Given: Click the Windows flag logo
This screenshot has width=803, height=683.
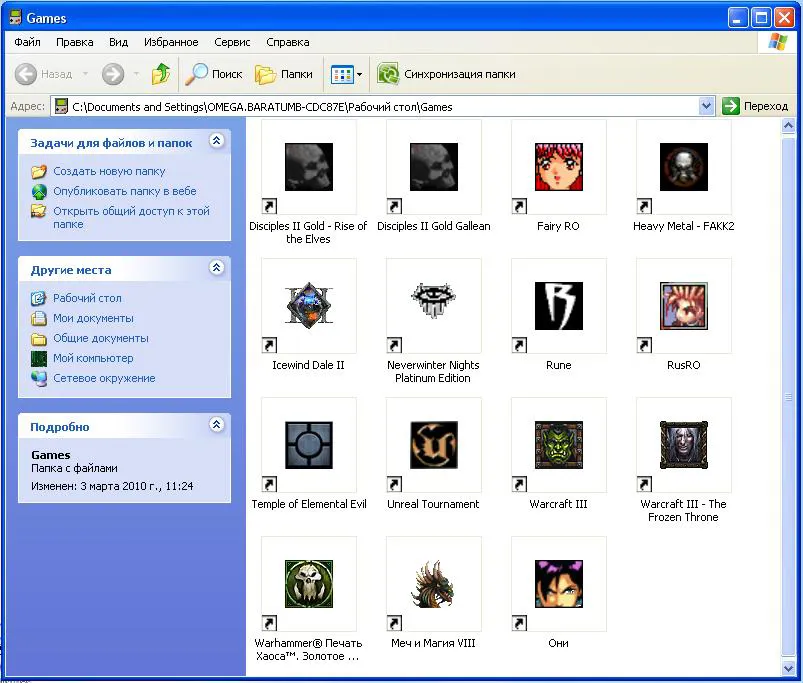Looking at the screenshot, I should [x=777, y=41].
